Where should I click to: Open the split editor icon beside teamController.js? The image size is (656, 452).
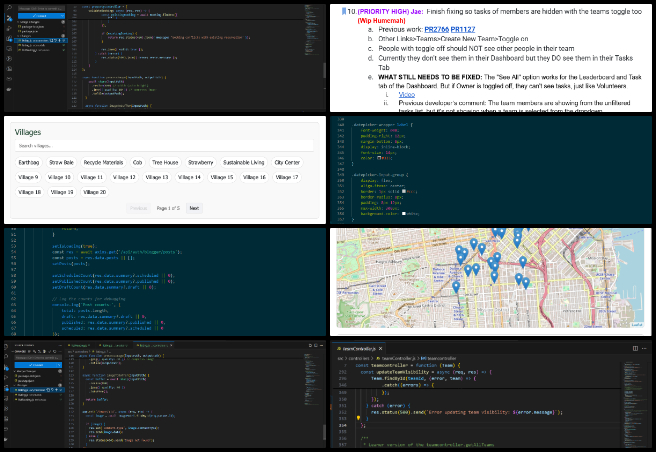635,348
